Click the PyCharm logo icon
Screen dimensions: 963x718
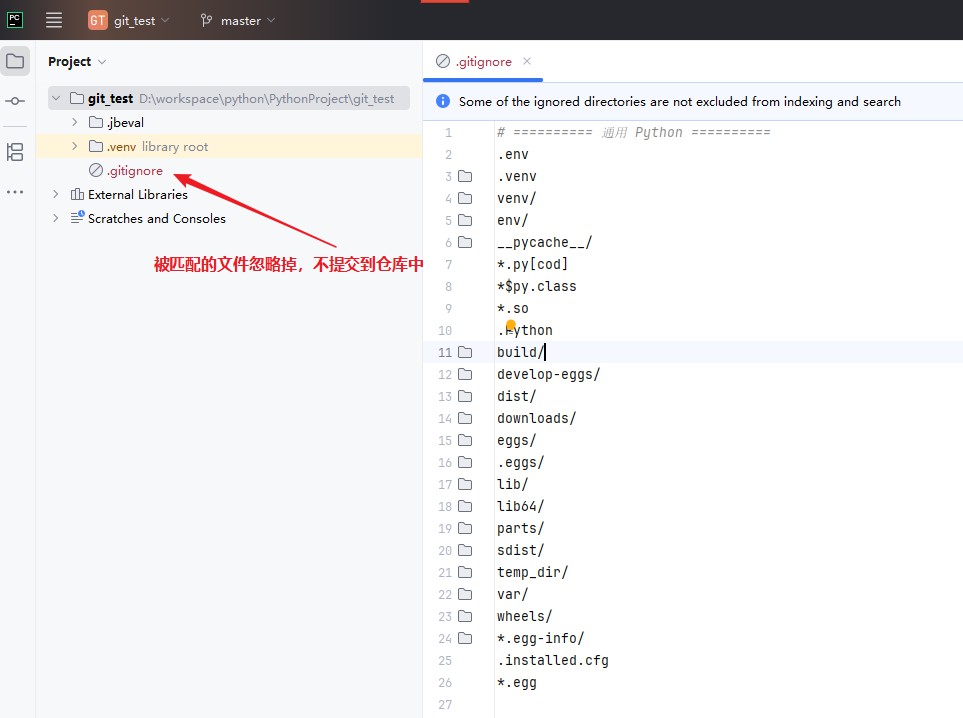(x=15, y=20)
